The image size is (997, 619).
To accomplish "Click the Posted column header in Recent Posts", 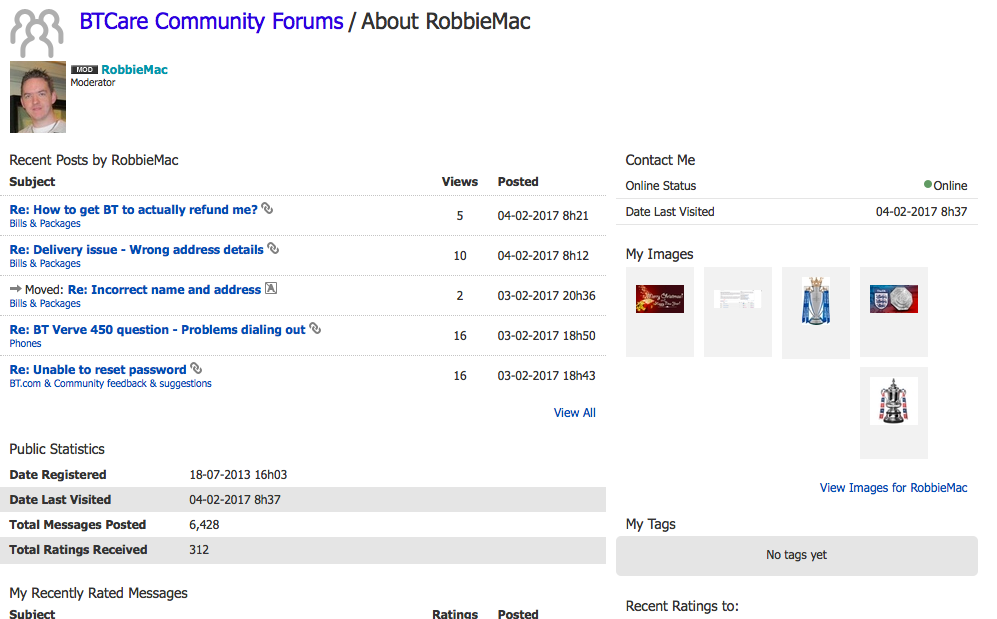I will point(518,182).
